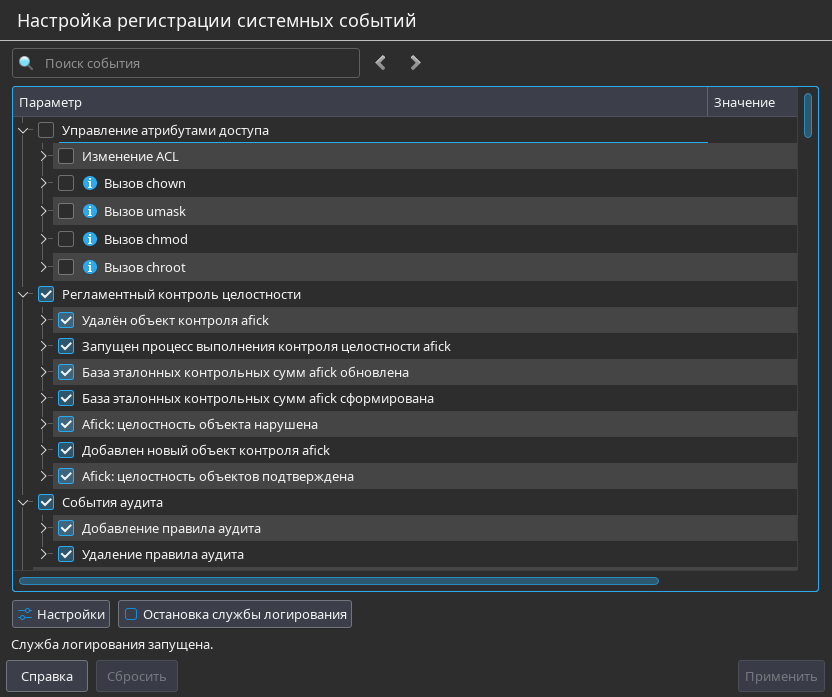Uncheck Удалён объект контроля afick

pyautogui.click(x=66, y=321)
